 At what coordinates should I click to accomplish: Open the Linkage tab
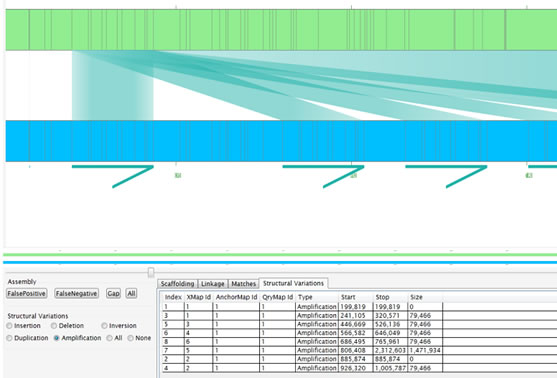pos(213,284)
